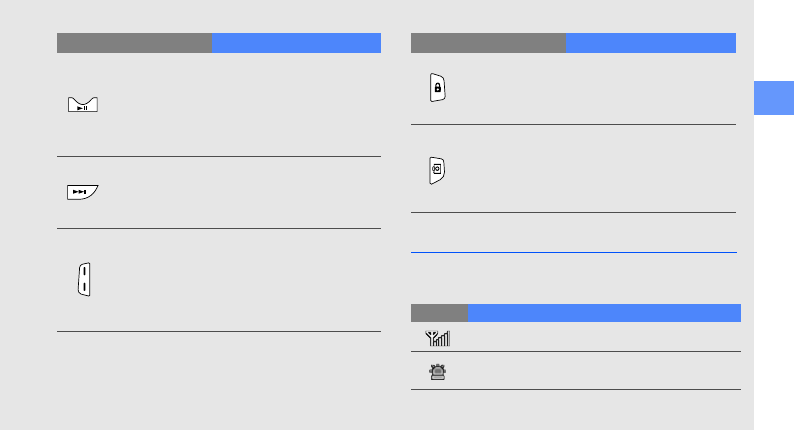Click the skip-forward key icon
Image resolution: width=794 pixels, height=430 pixels.
[83, 192]
